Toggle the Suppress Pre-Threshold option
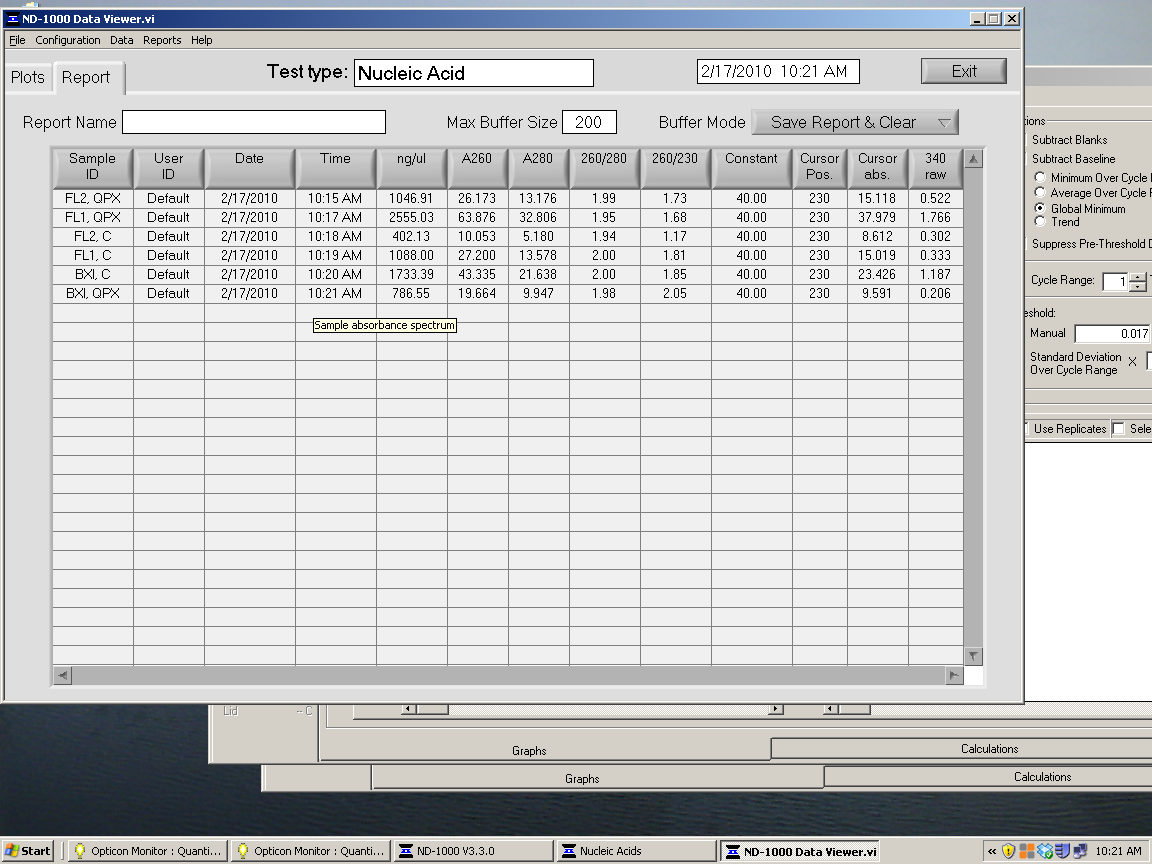 pyautogui.click(x=1090, y=244)
